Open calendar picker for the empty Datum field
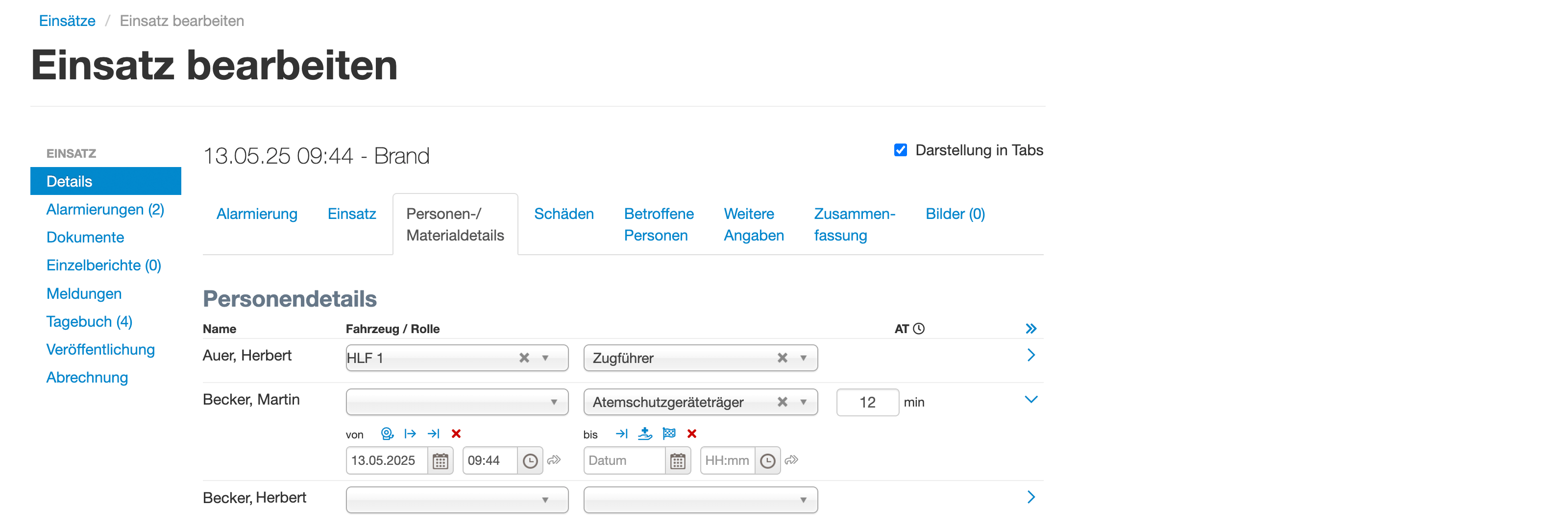The height and width of the screenshot is (530, 1568). [678, 460]
